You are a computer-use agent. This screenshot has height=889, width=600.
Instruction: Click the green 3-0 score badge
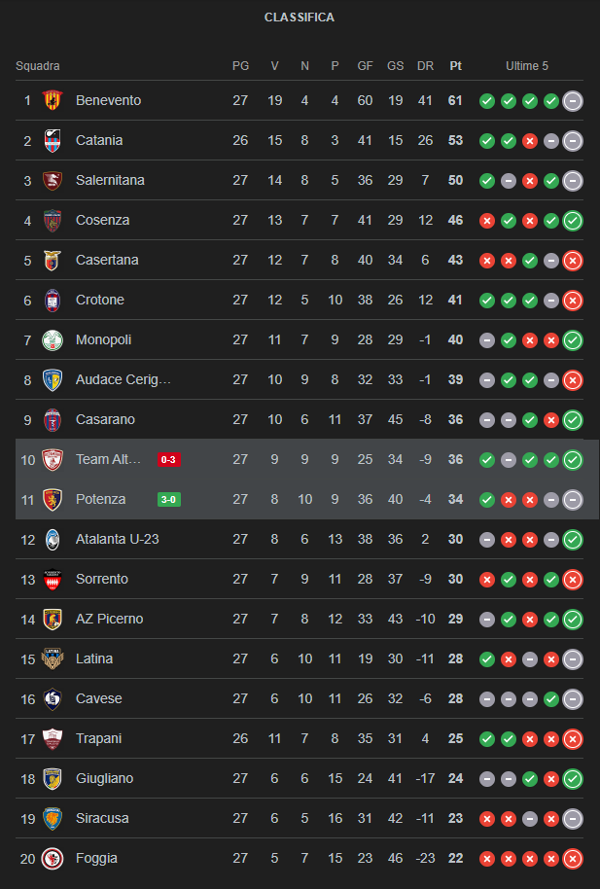click(x=169, y=499)
